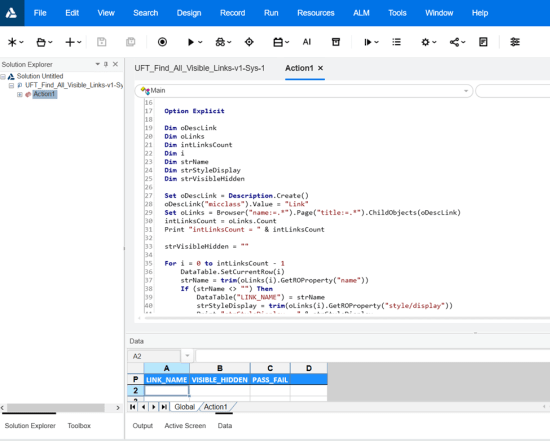Click the debug bug toolbar icon
Viewport: 550px width, 441px height.
click(220, 42)
